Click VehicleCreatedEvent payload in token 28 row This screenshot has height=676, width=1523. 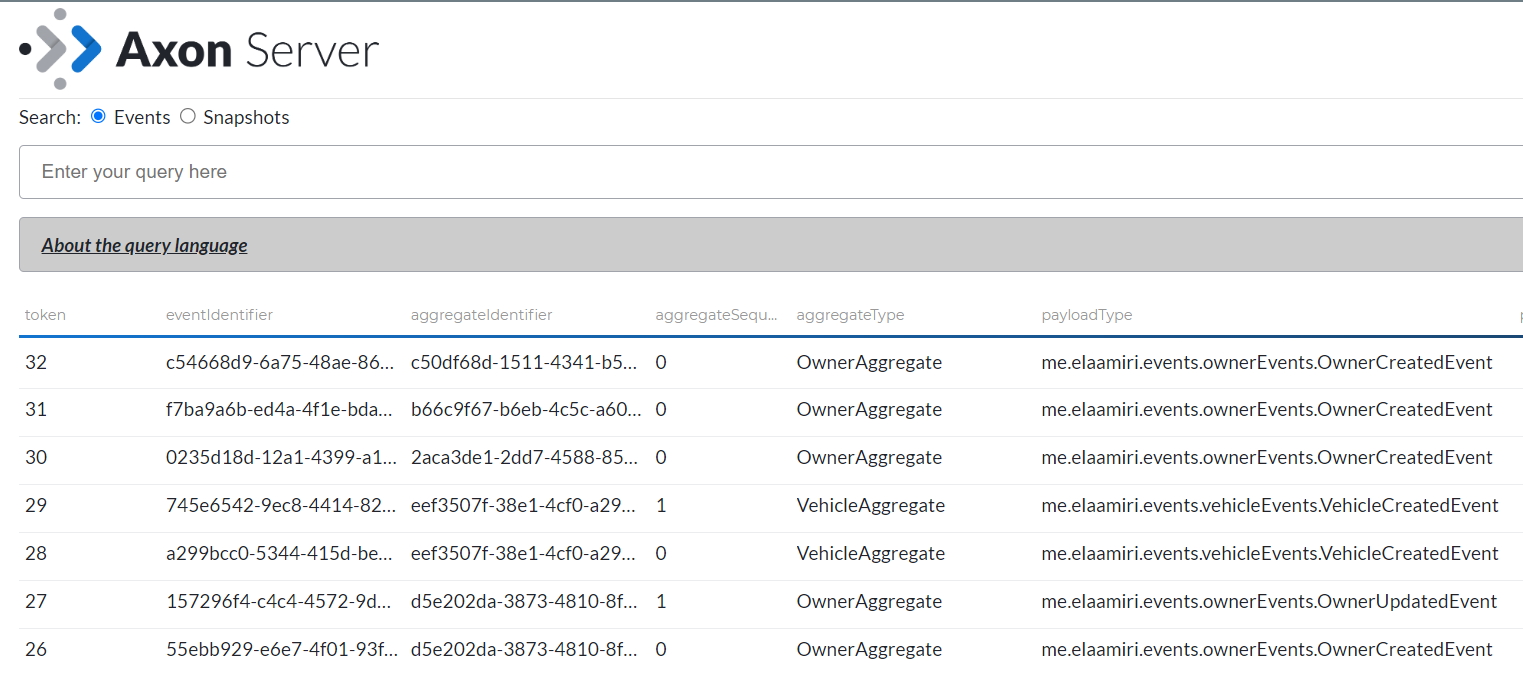[1270, 554]
